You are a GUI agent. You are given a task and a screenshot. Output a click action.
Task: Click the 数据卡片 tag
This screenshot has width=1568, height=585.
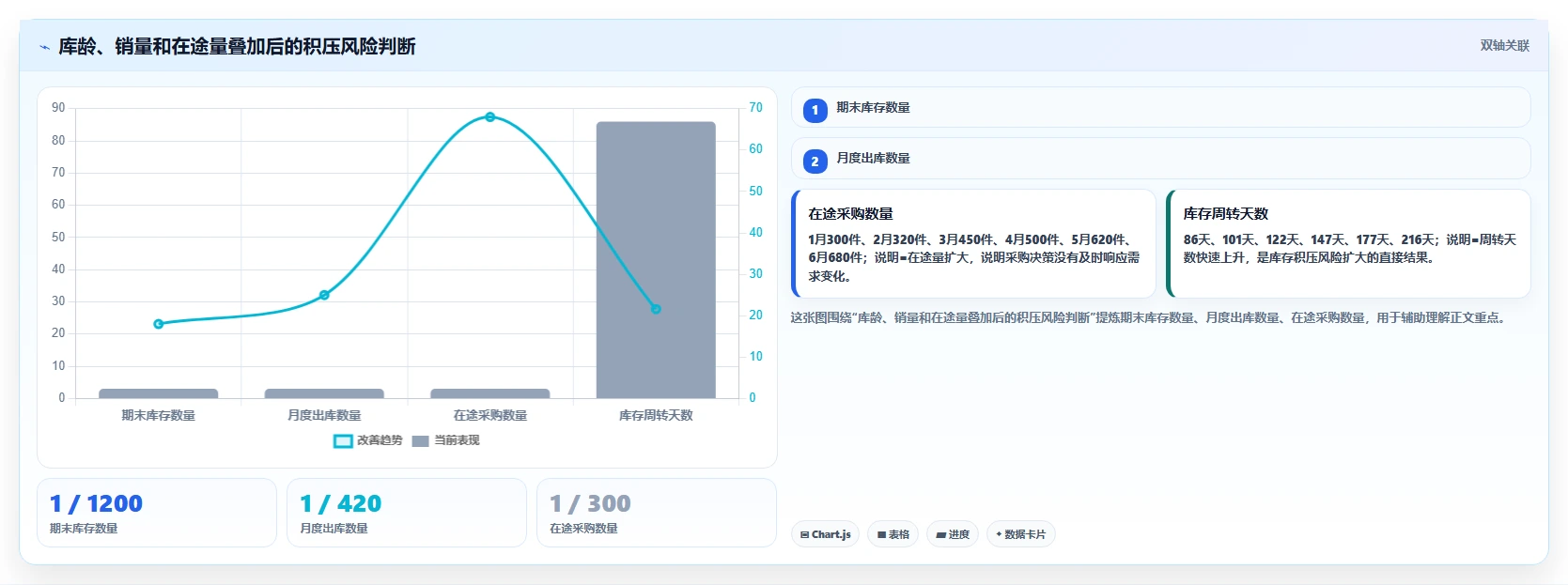point(1020,534)
